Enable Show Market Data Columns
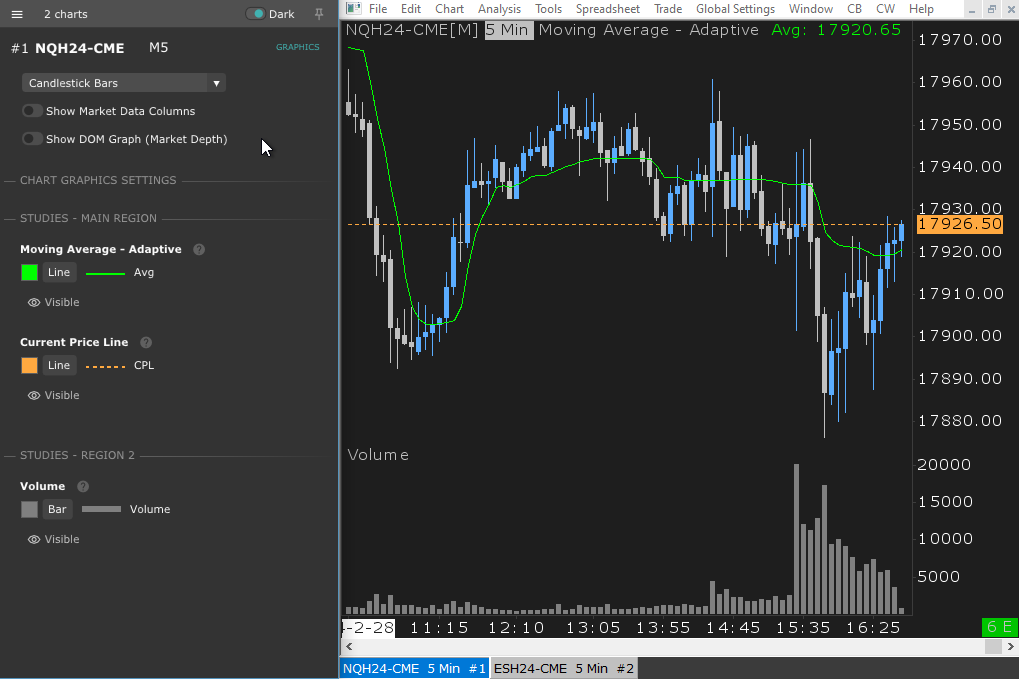This screenshot has height=679, width=1019. click(33, 111)
